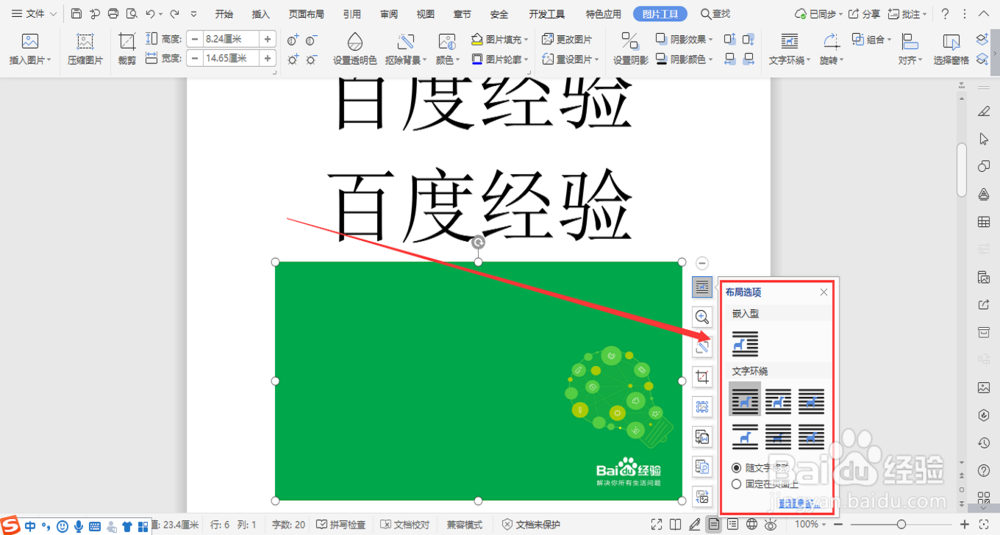Toggle 拼写检查 in status bar
This screenshot has width=1000, height=535.
(341, 524)
